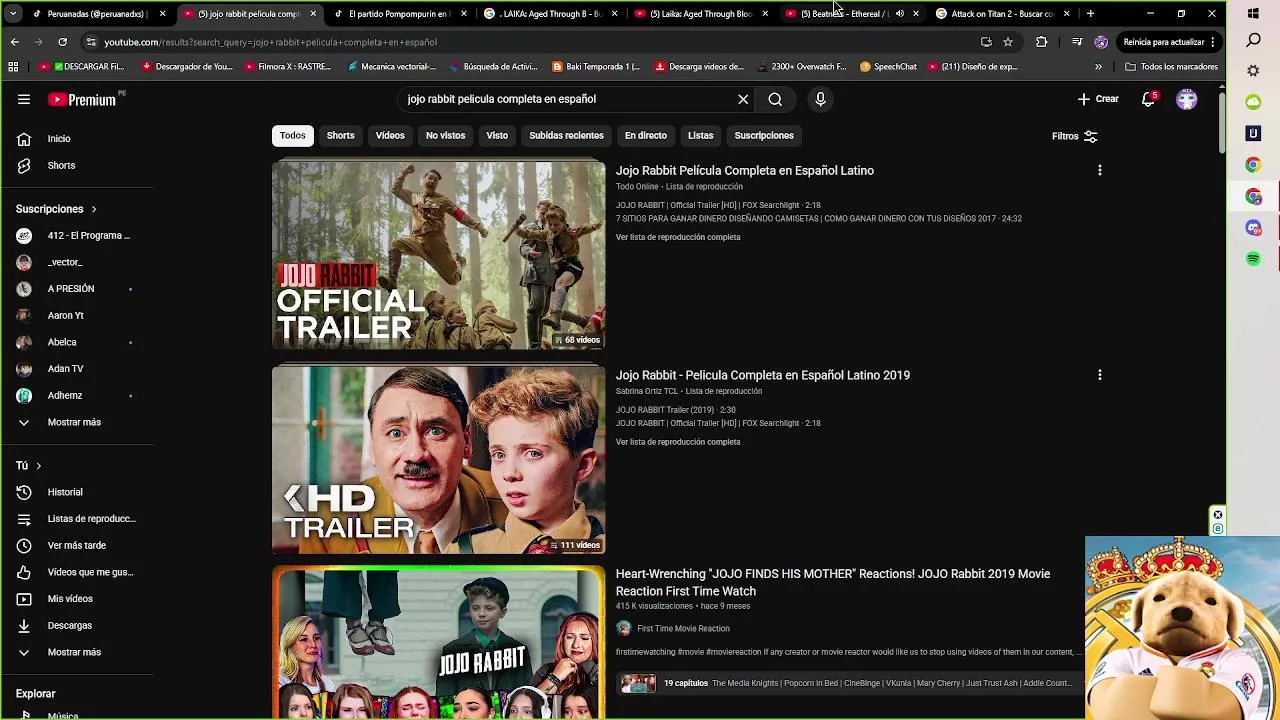
Task: Select the Subidas recientes filter chip
Action: (566, 135)
